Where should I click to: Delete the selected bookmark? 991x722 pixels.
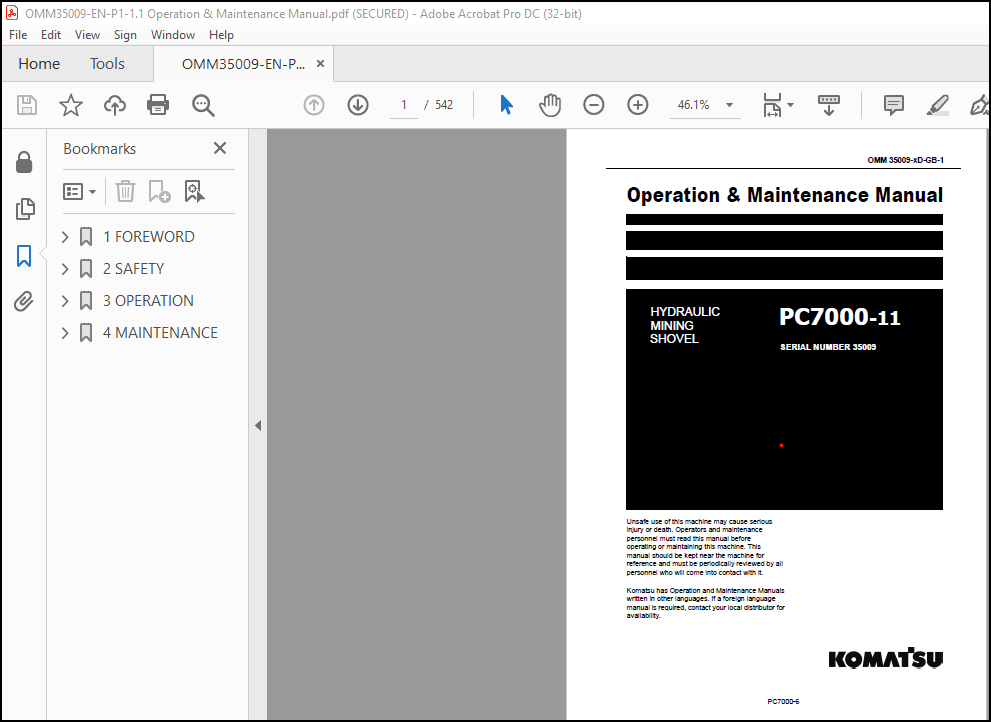[x=124, y=191]
